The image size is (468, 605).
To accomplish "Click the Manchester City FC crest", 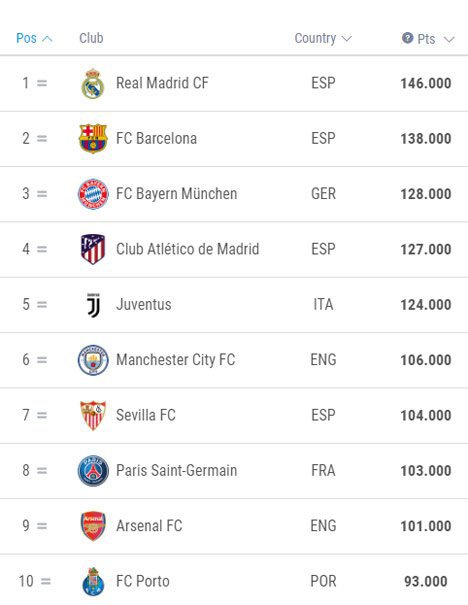I will tap(93, 360).
